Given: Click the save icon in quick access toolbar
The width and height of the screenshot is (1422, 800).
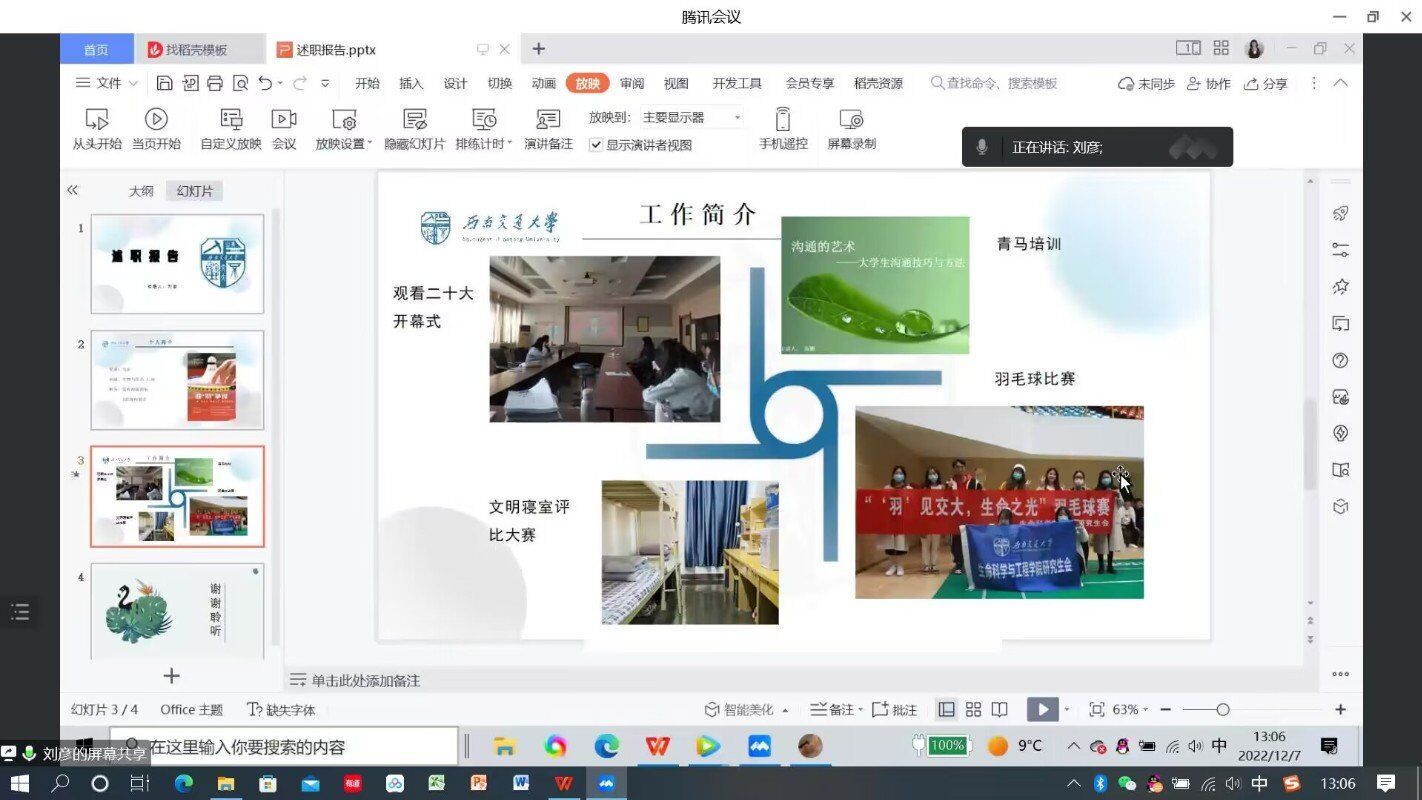Looking at the screenshot, I should (165, 83).
